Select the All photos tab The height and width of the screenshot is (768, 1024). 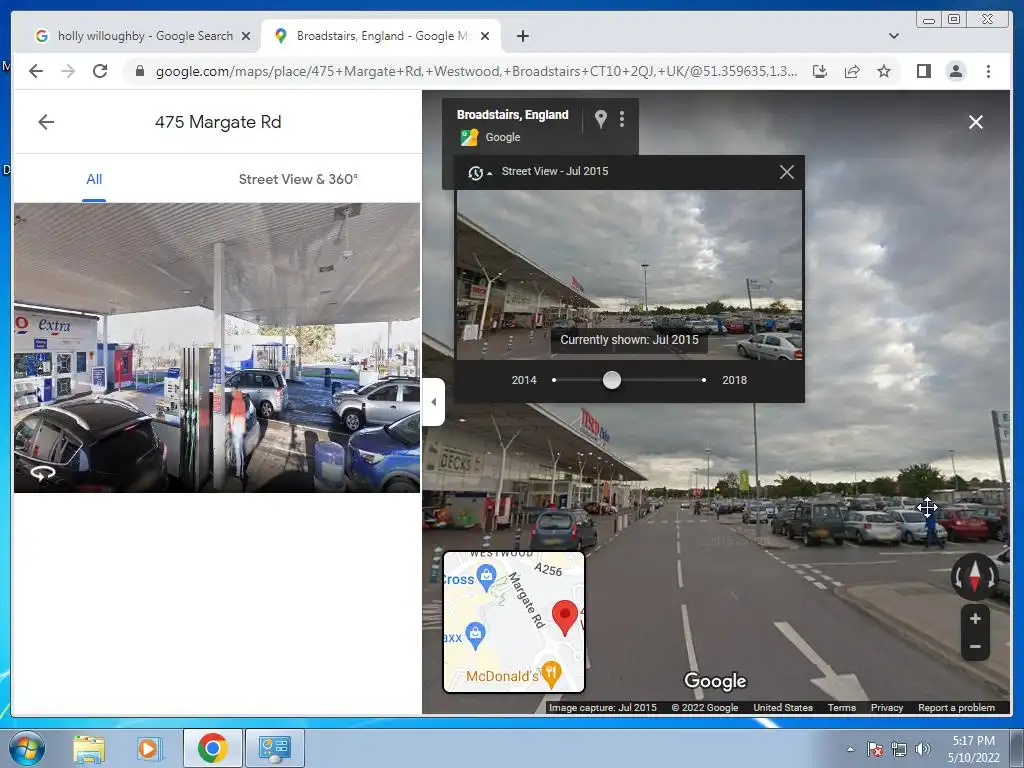point(94,179)
